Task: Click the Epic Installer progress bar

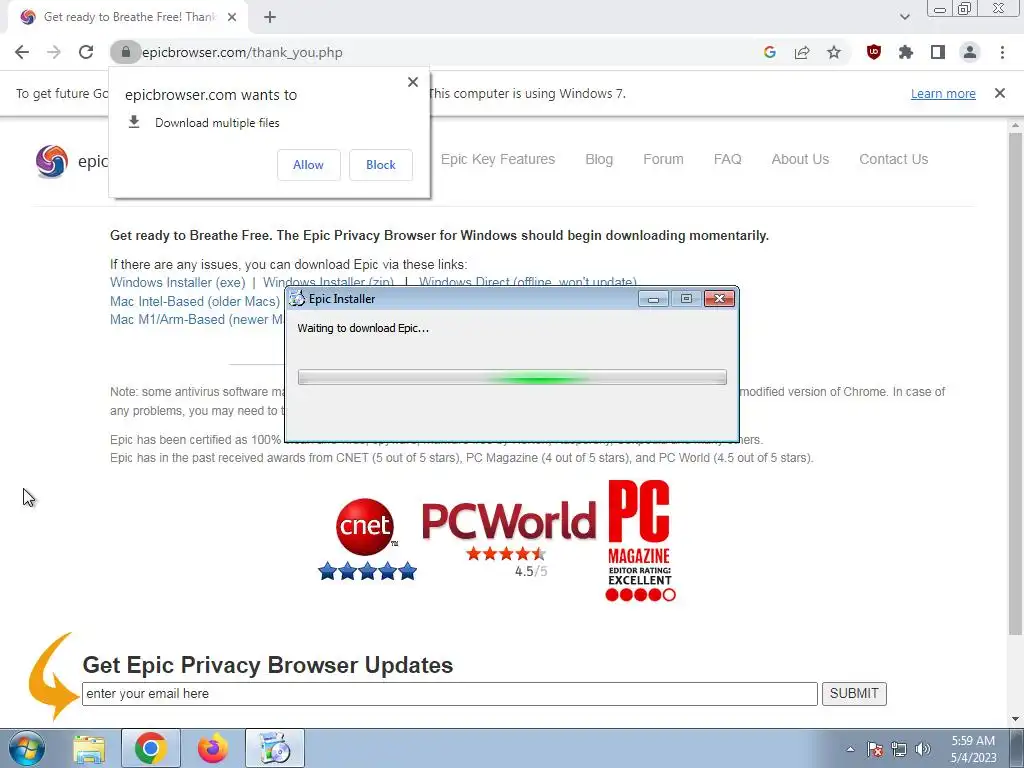Action: point(512,377)
